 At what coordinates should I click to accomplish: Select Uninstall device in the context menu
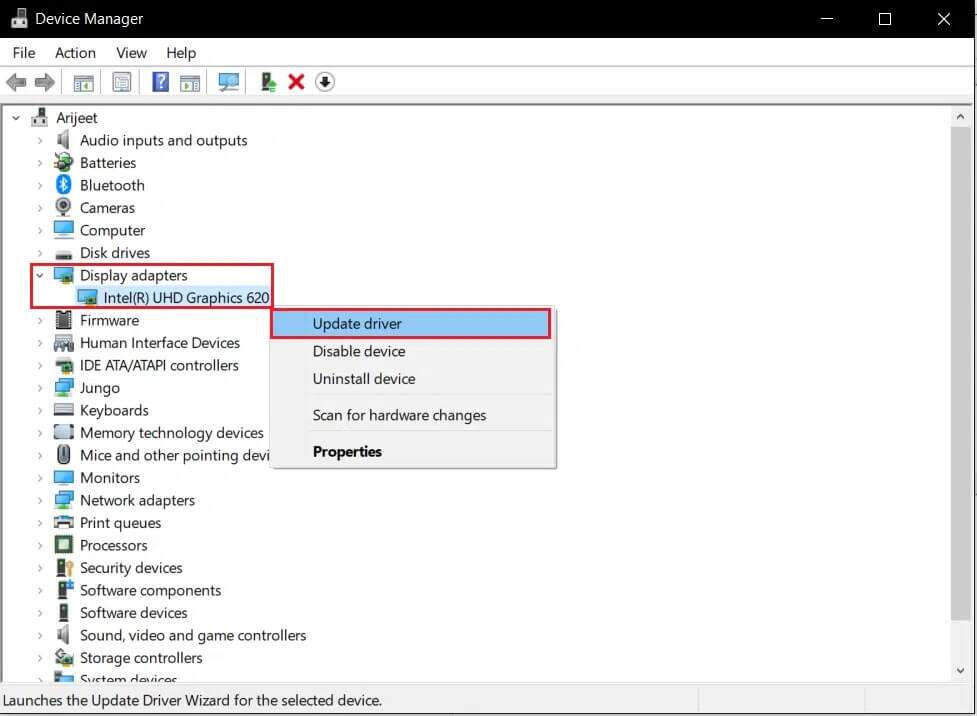pyautogui.click(x=363, y=379)
